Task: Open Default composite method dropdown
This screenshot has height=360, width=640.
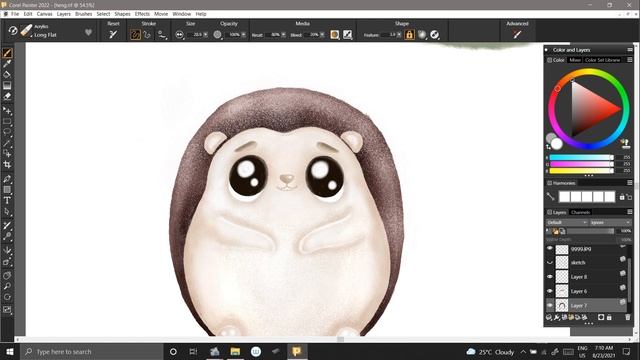Action: coord(567,222)
